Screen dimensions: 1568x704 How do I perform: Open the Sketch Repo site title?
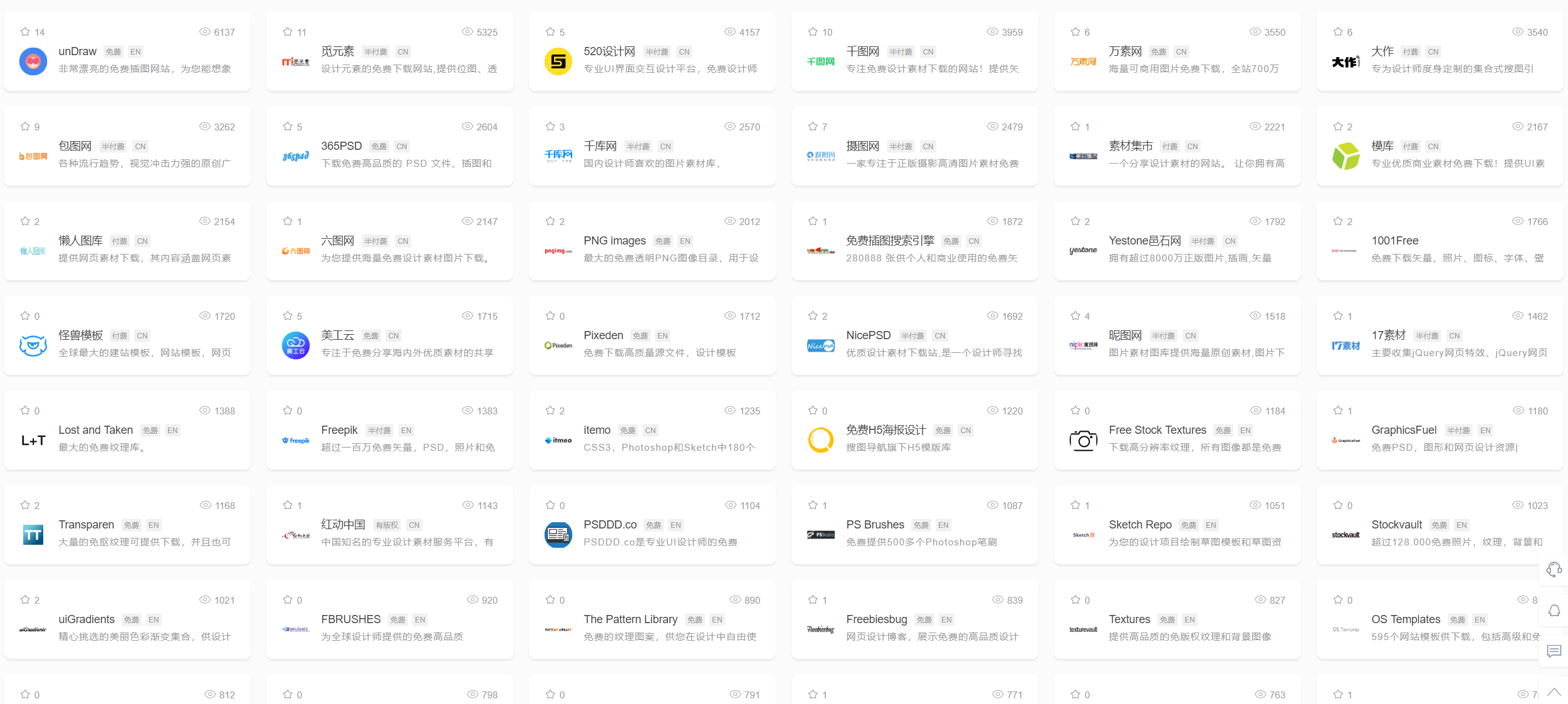click(1140, 525)
